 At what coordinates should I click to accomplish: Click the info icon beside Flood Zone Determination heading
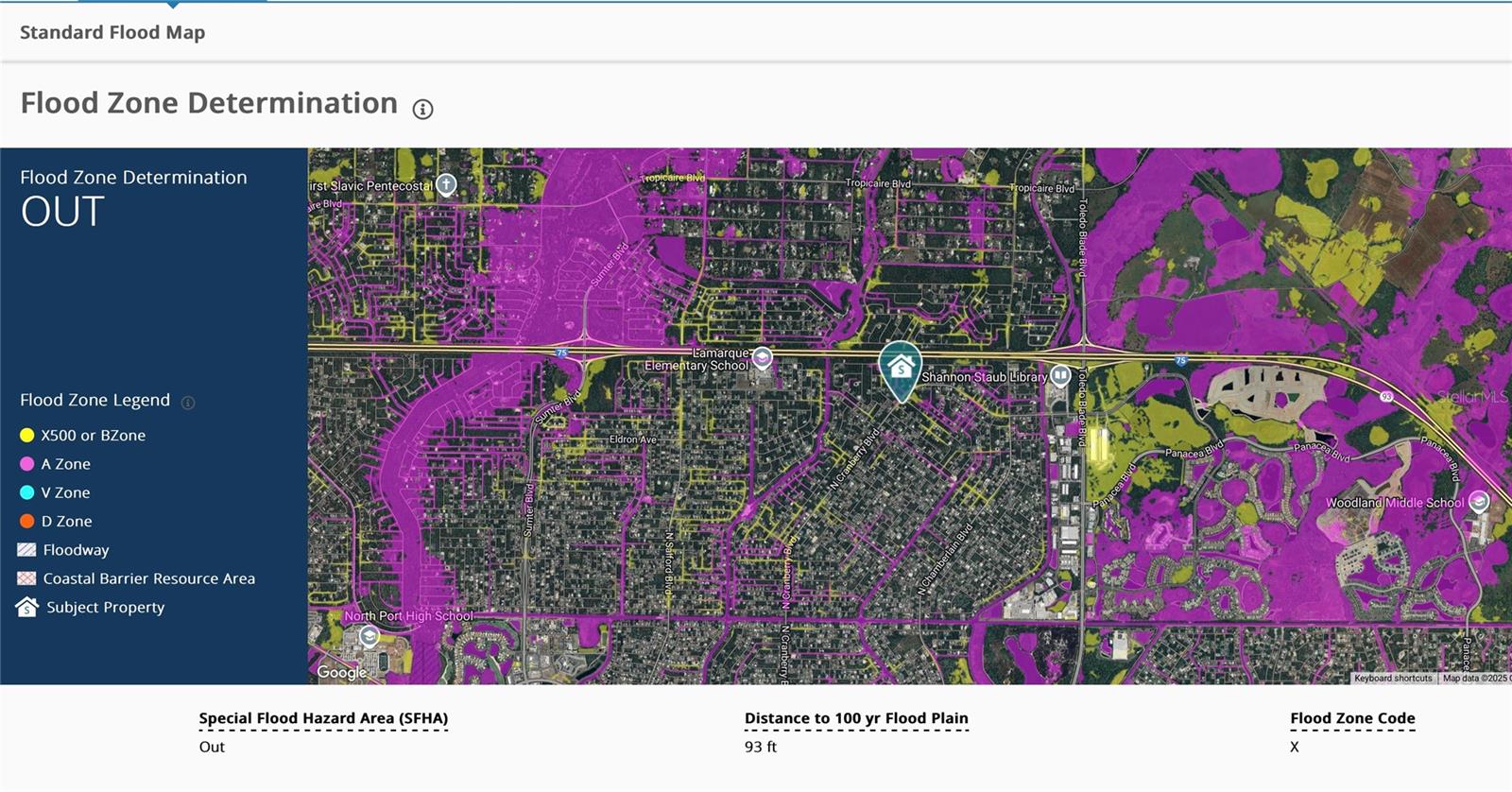[422, 110]
